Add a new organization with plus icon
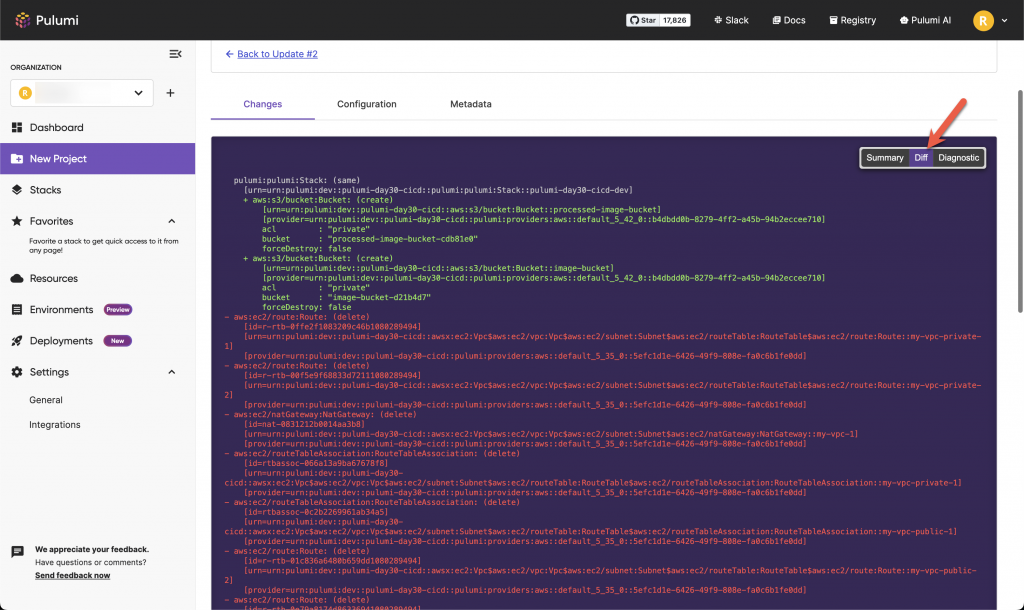The height and width of the screenshot is (610, 1024). 170,93
